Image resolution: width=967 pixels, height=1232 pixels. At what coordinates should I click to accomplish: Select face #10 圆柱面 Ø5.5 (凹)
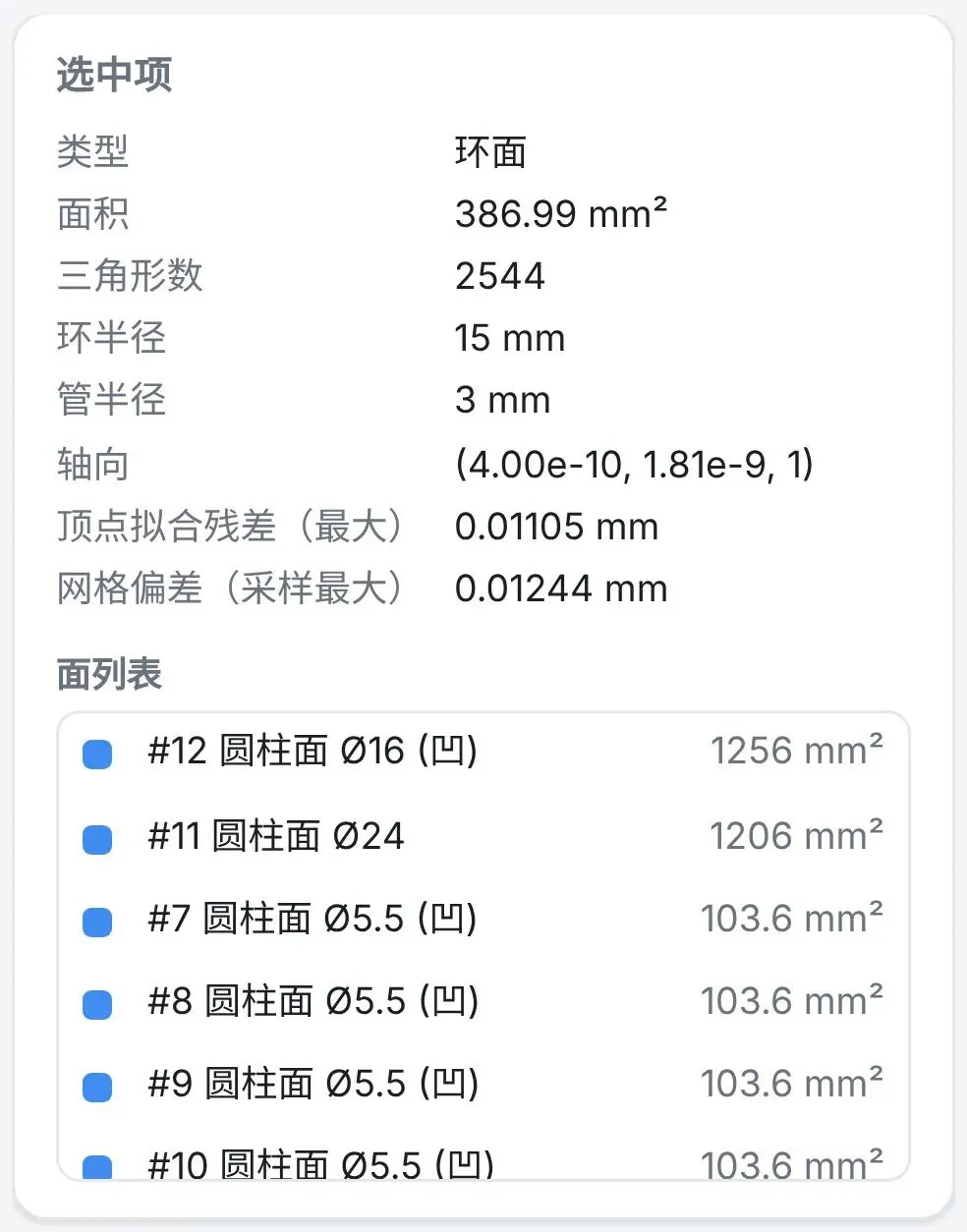483,1159
